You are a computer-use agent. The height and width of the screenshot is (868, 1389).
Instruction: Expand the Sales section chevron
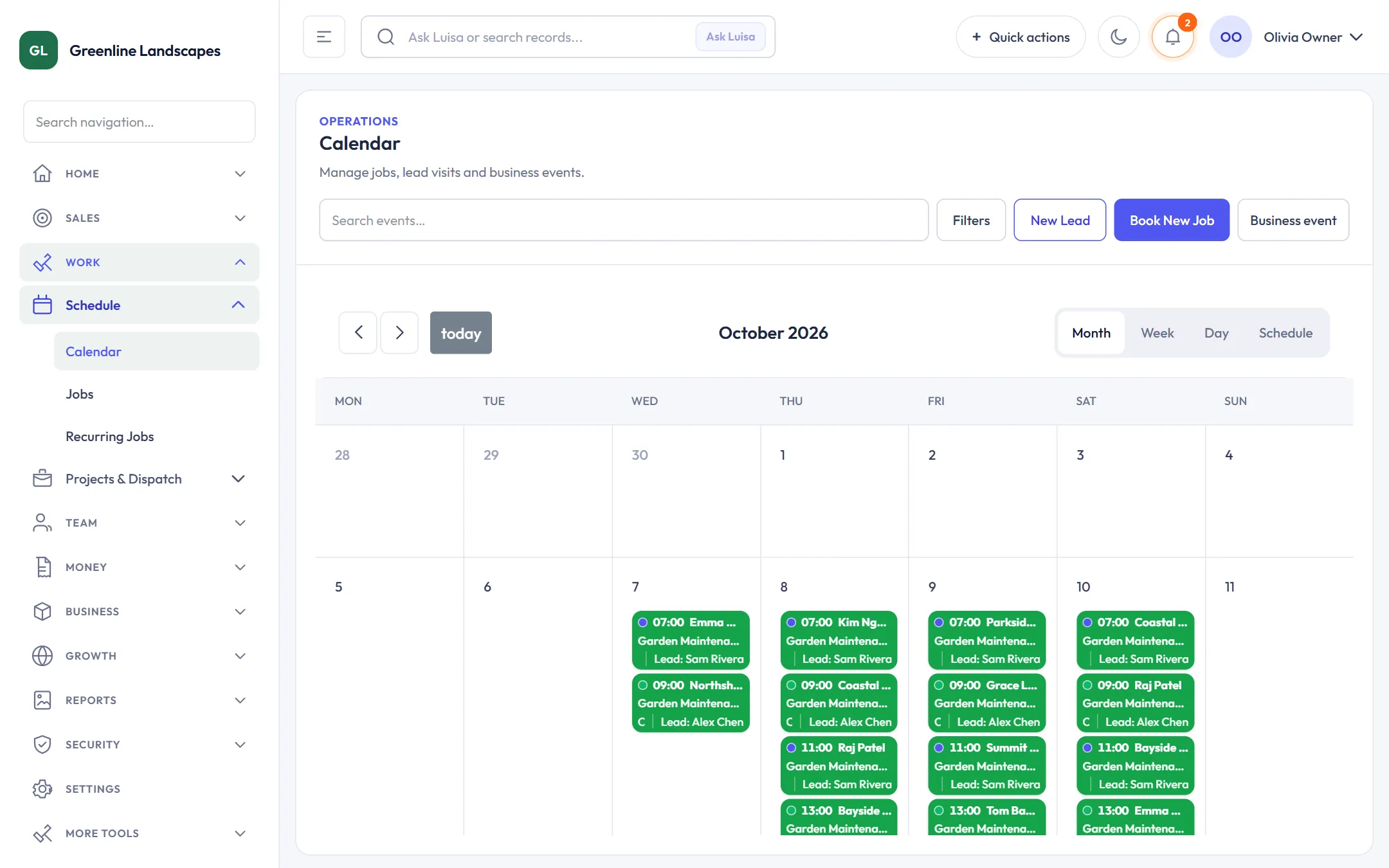[240, 218]
